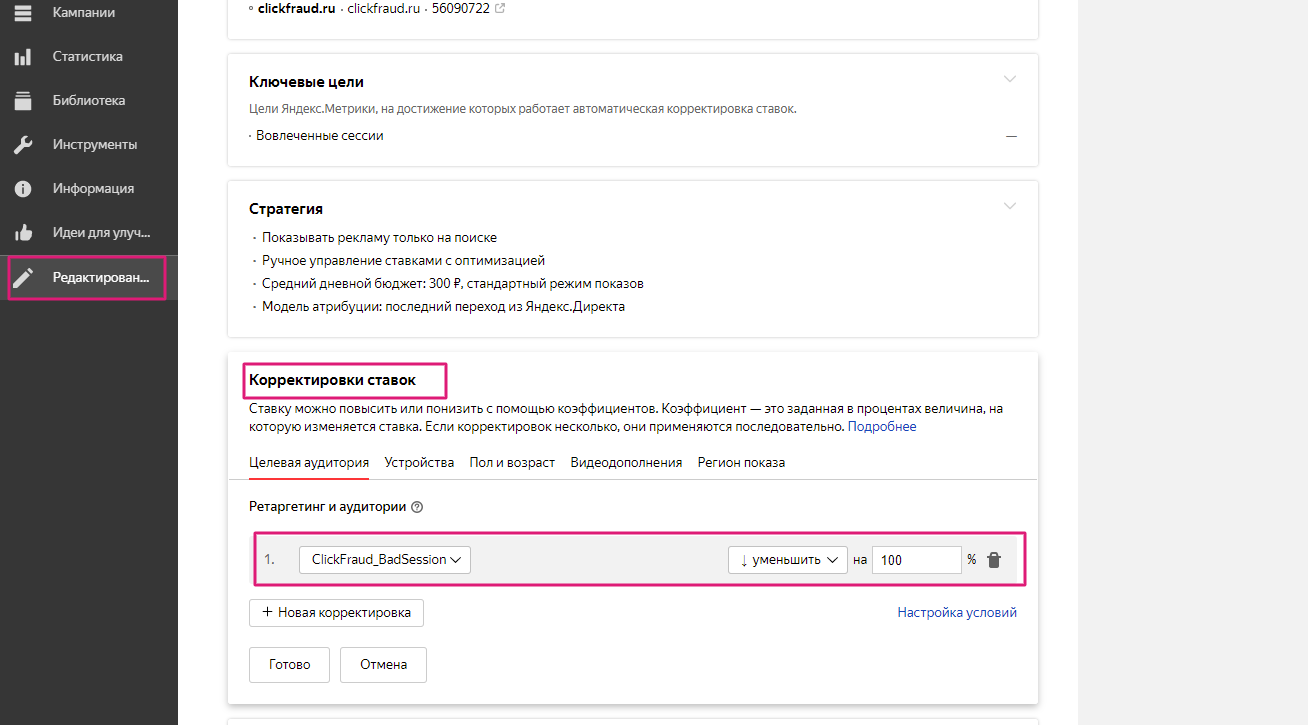
Task: Open the ClickFraud_BadSession audience dropdown
Action: click(385, 560)
